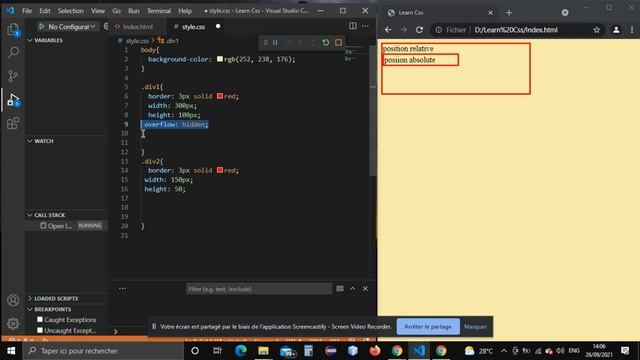Image resolution: width=640 pixels, height=360 pixels.
Task: Open the notification center icon
Action: click(625, 351)
